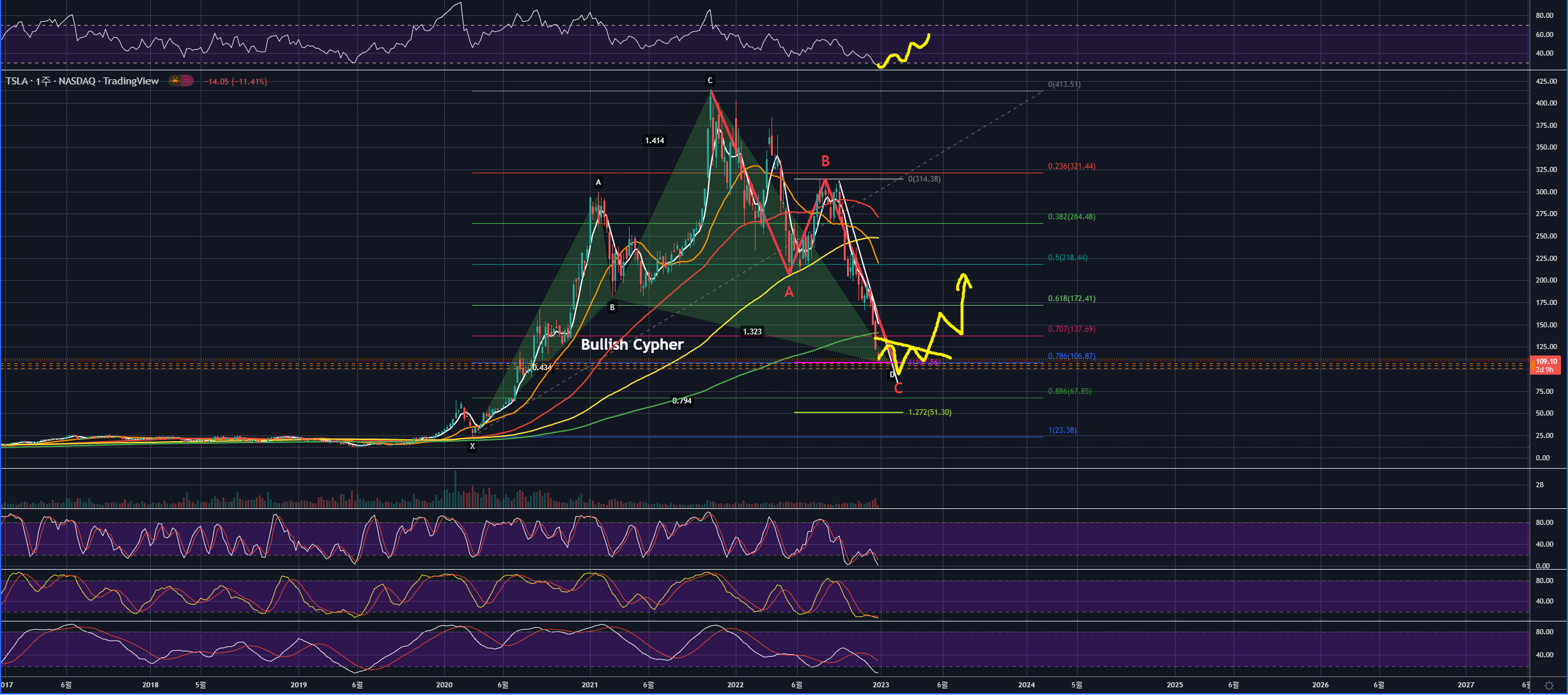The height and width of the screenshot is (695, 1568).
Task: Select the red B wave label
Action: [825, 161]
